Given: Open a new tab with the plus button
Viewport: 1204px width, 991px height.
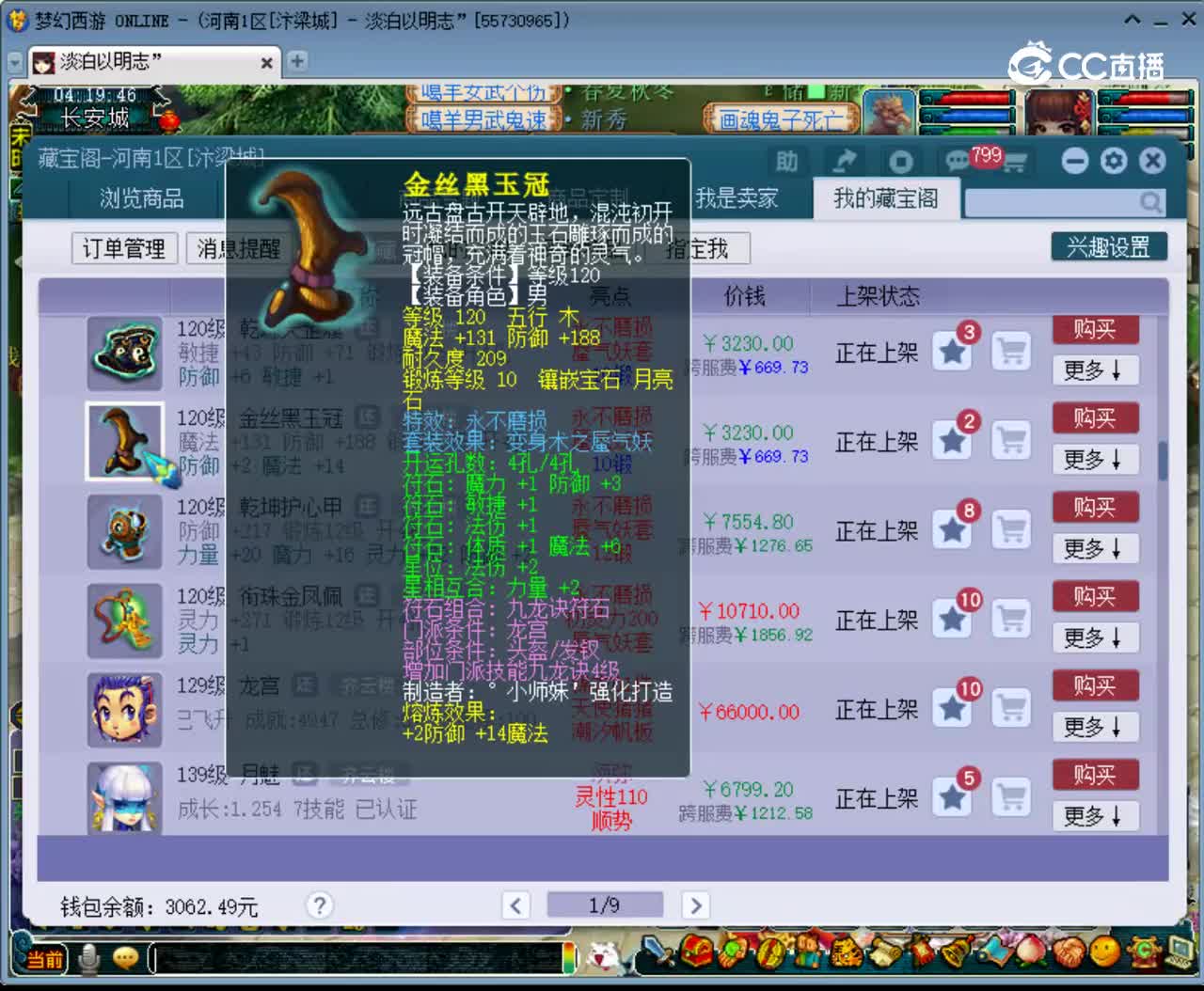Looking at the screenshot, I should pos(297,61).
